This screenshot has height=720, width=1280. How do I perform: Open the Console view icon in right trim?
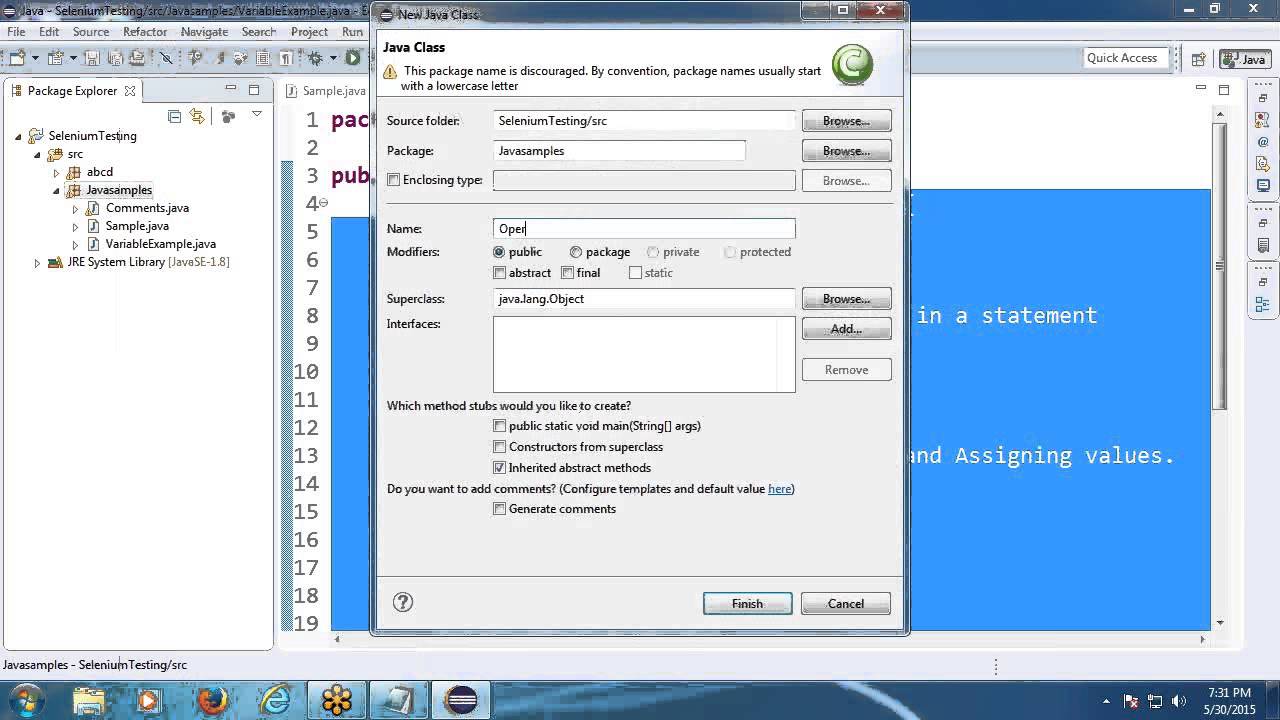point(1263,185)
